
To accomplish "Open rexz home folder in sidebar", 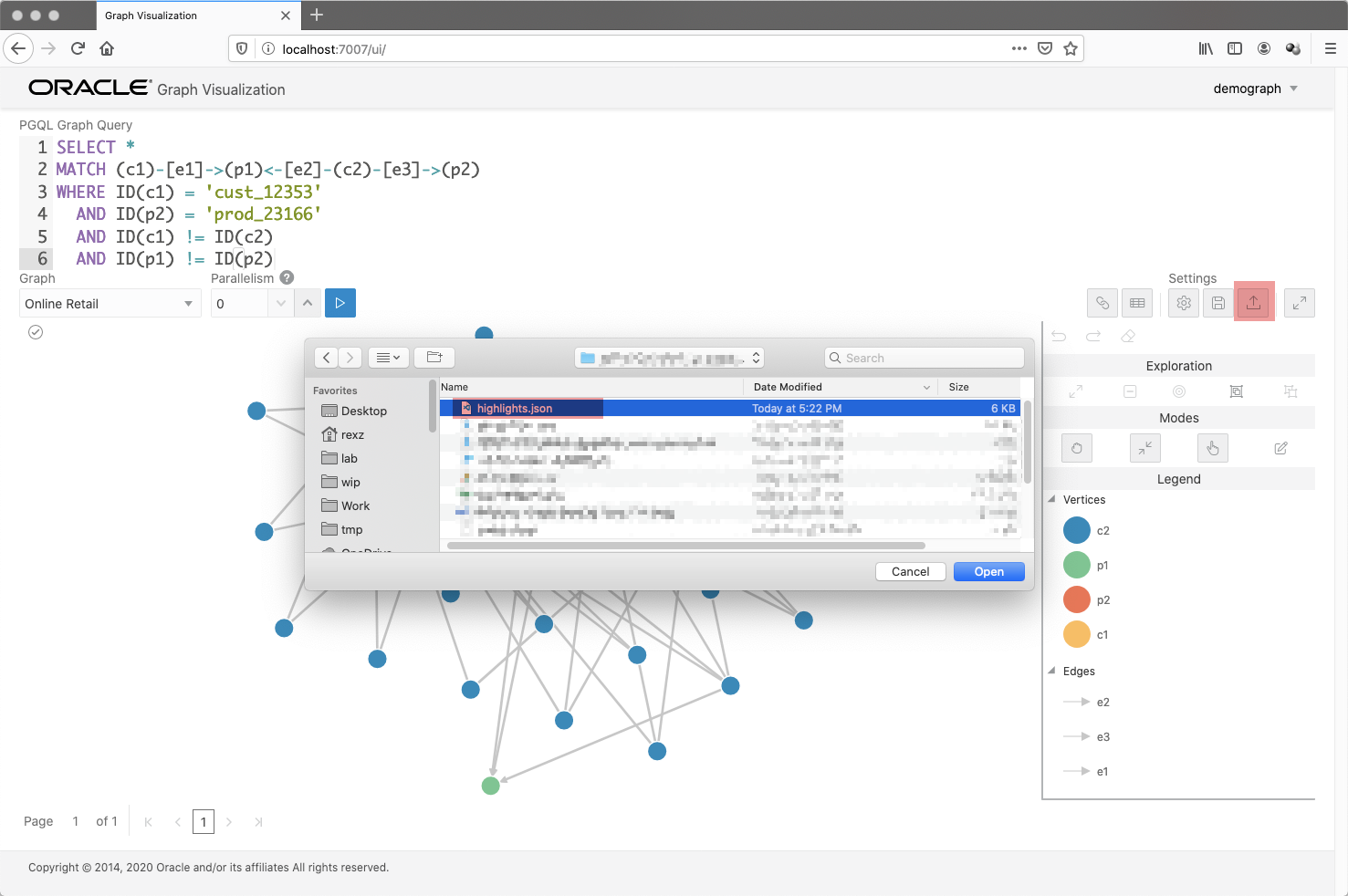I will [343, 434].
